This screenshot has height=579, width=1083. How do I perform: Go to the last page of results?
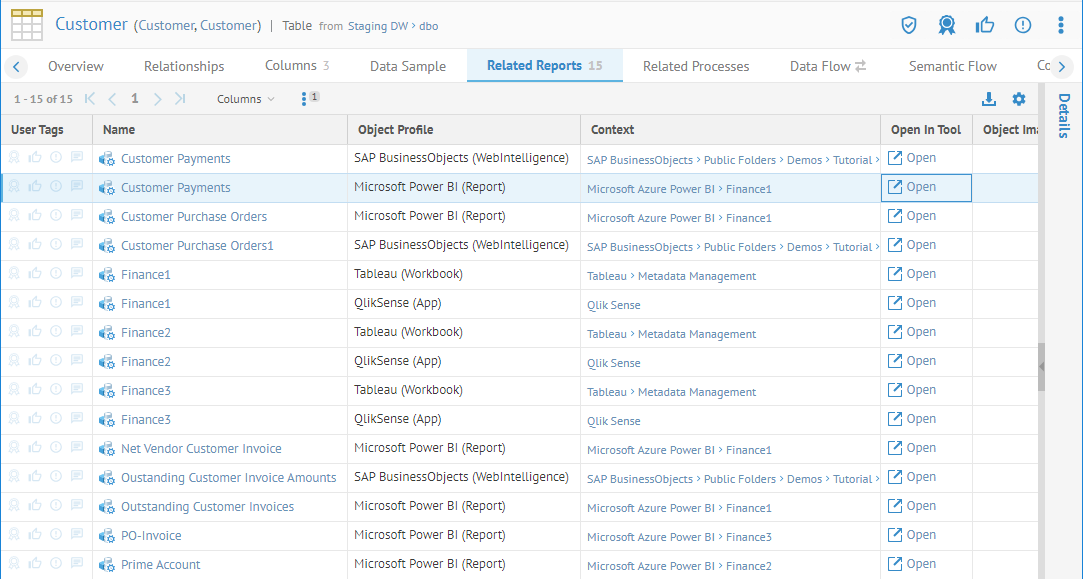pos(180,99)
